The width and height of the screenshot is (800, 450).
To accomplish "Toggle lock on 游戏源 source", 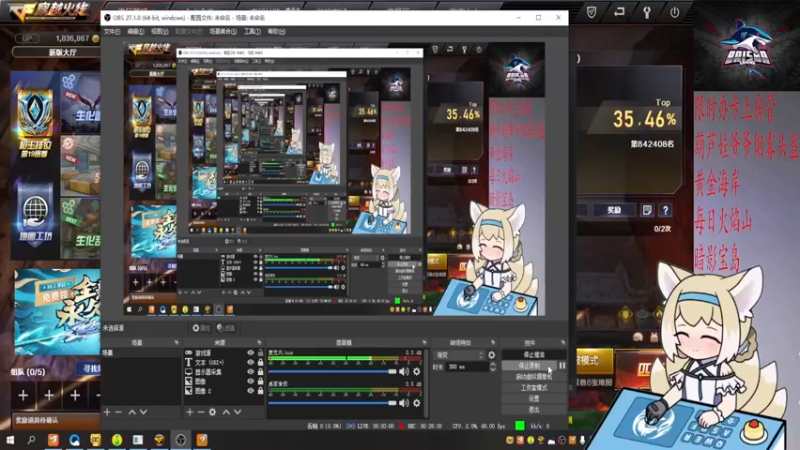I will coord(260,353).
